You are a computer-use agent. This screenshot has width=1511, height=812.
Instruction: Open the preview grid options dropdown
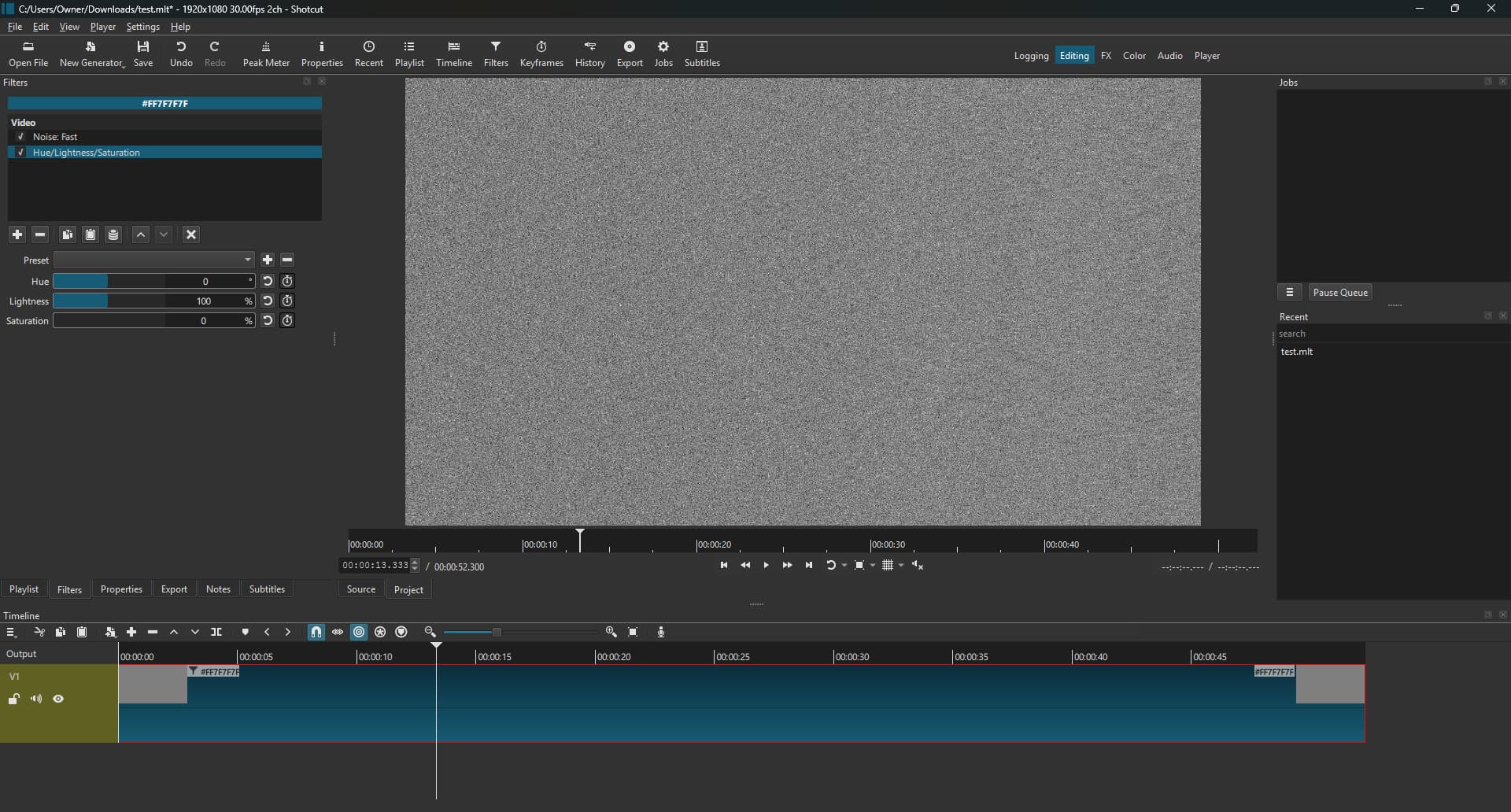[x=900, y=566]
